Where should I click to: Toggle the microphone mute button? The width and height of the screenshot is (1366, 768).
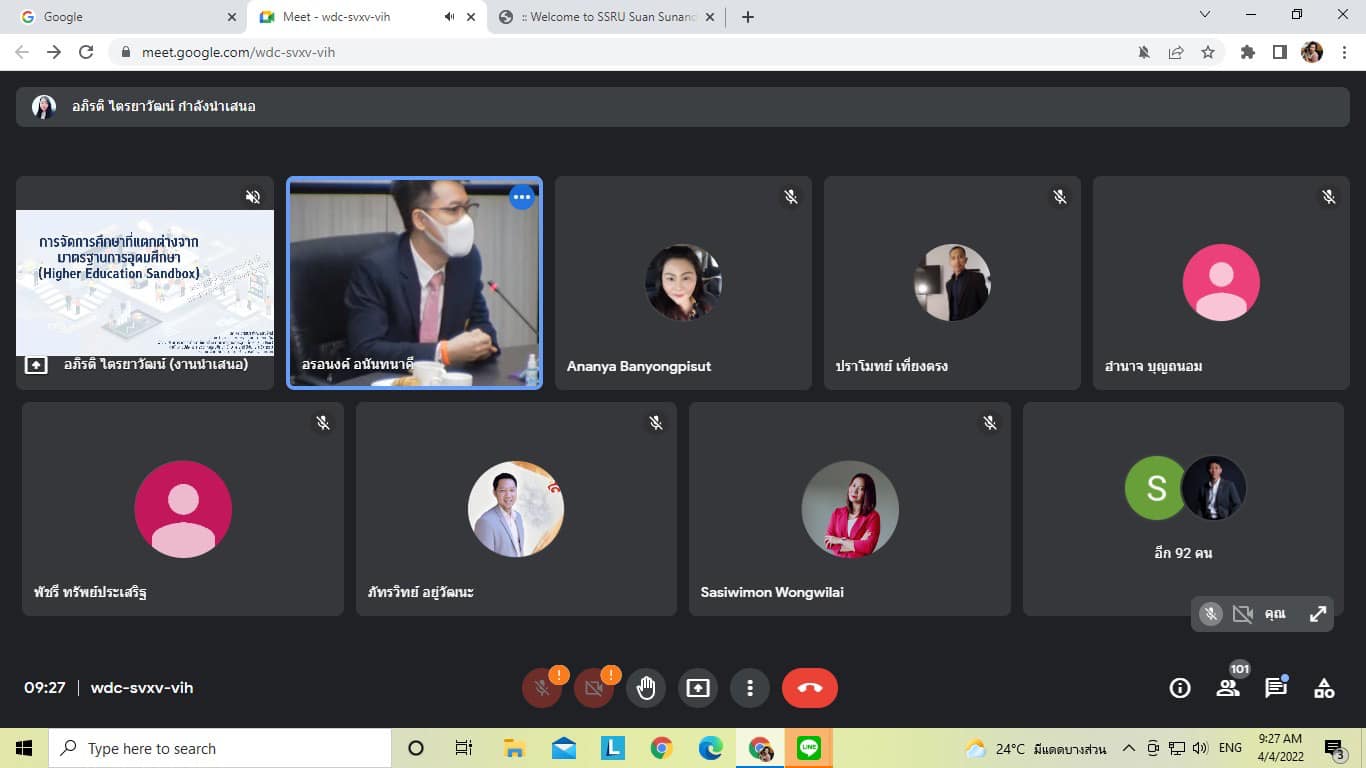point(542,688)
